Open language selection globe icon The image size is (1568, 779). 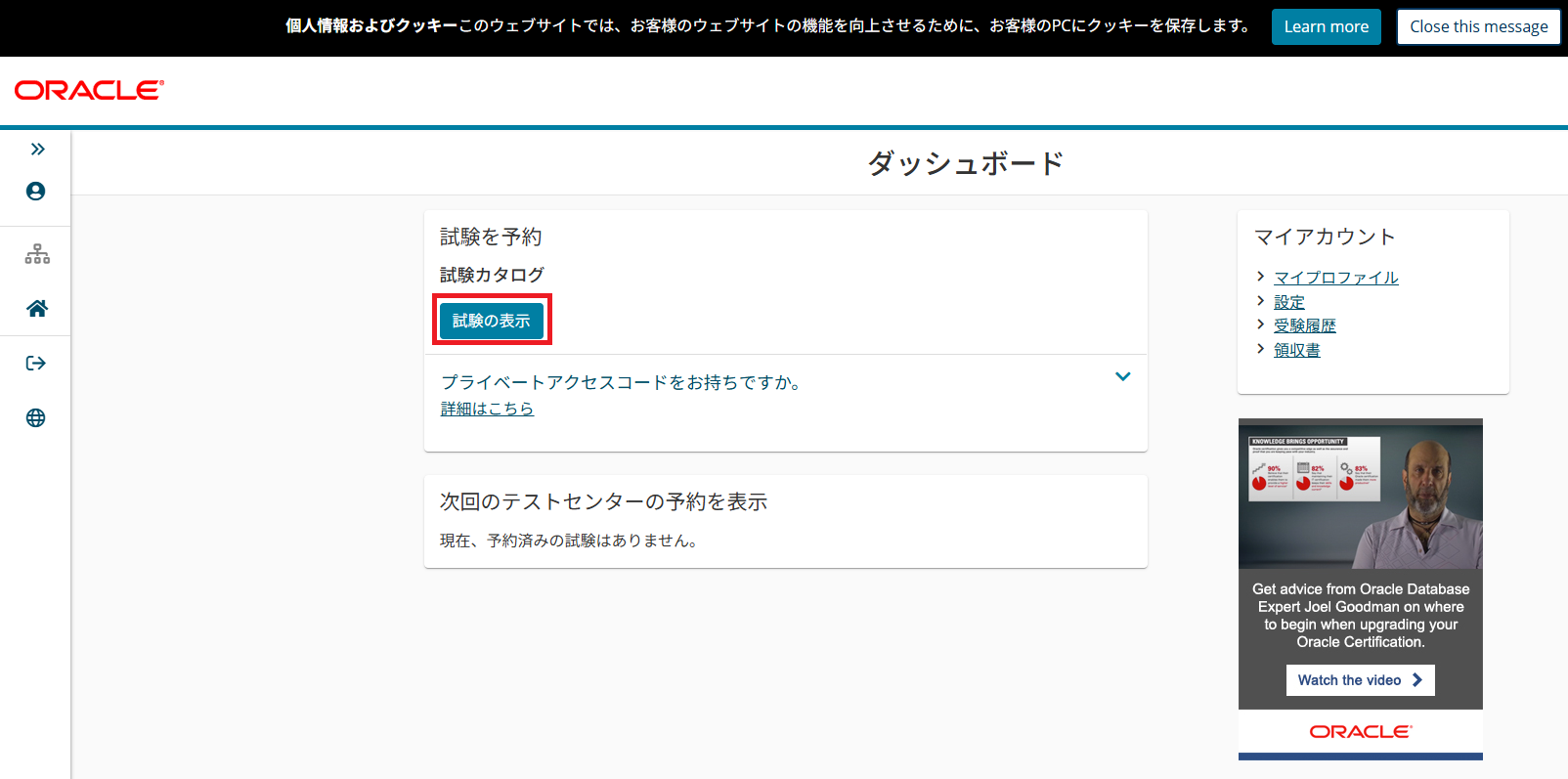pos(36,418)
